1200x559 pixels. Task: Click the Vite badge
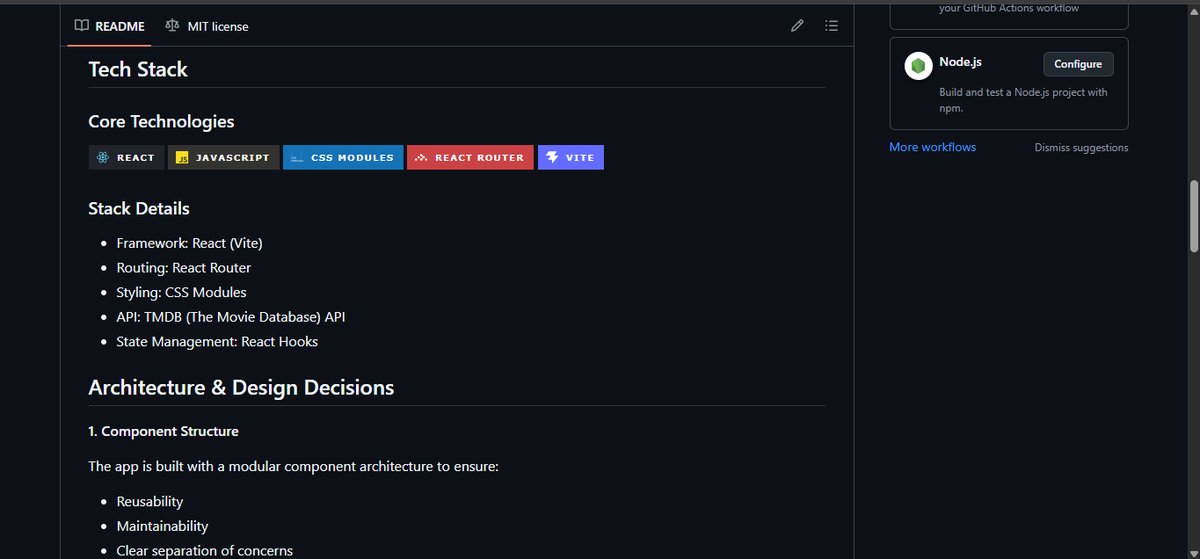571,157
